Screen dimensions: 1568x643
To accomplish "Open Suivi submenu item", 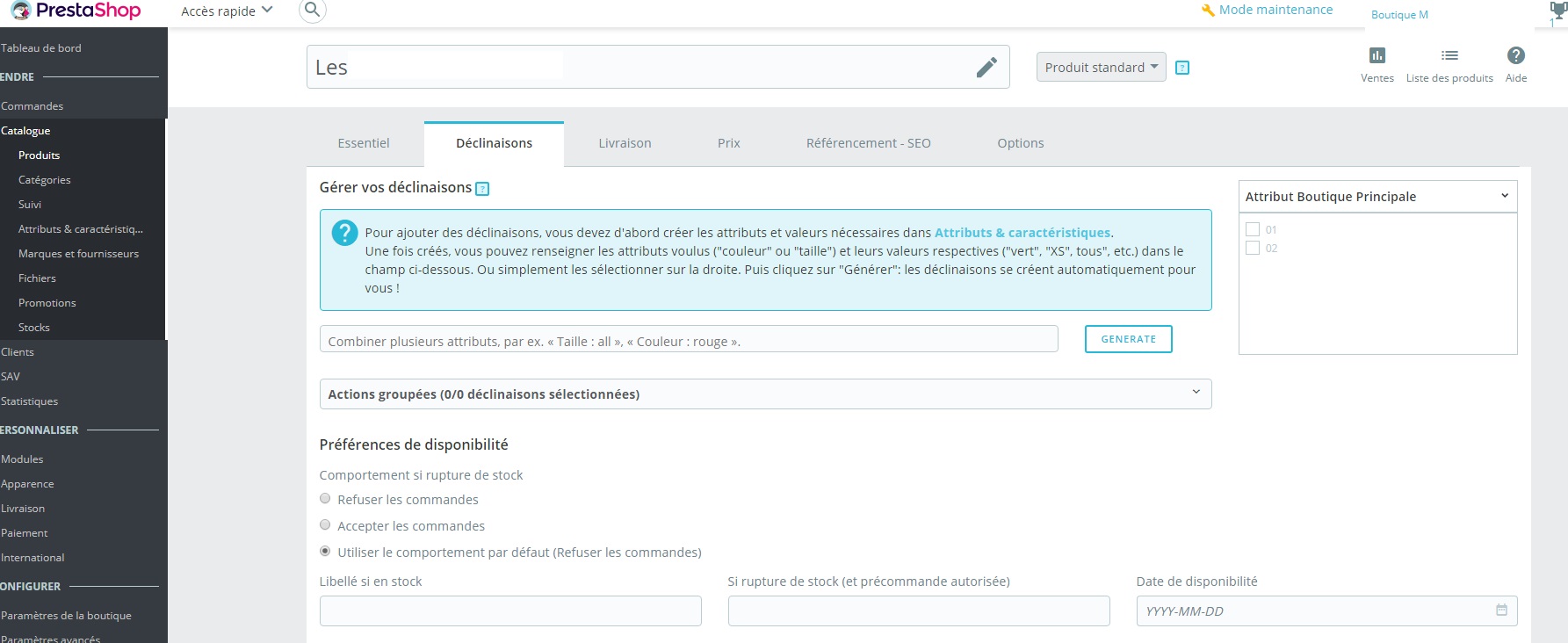I will coord(30,205).
